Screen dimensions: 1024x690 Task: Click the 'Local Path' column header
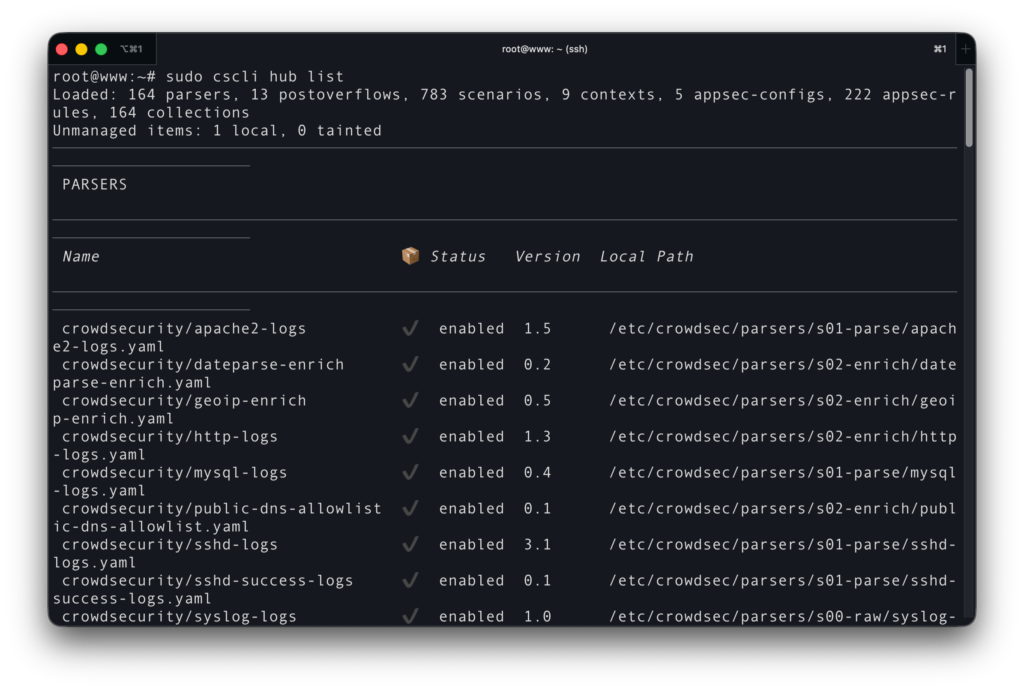(x=647, y=257)
